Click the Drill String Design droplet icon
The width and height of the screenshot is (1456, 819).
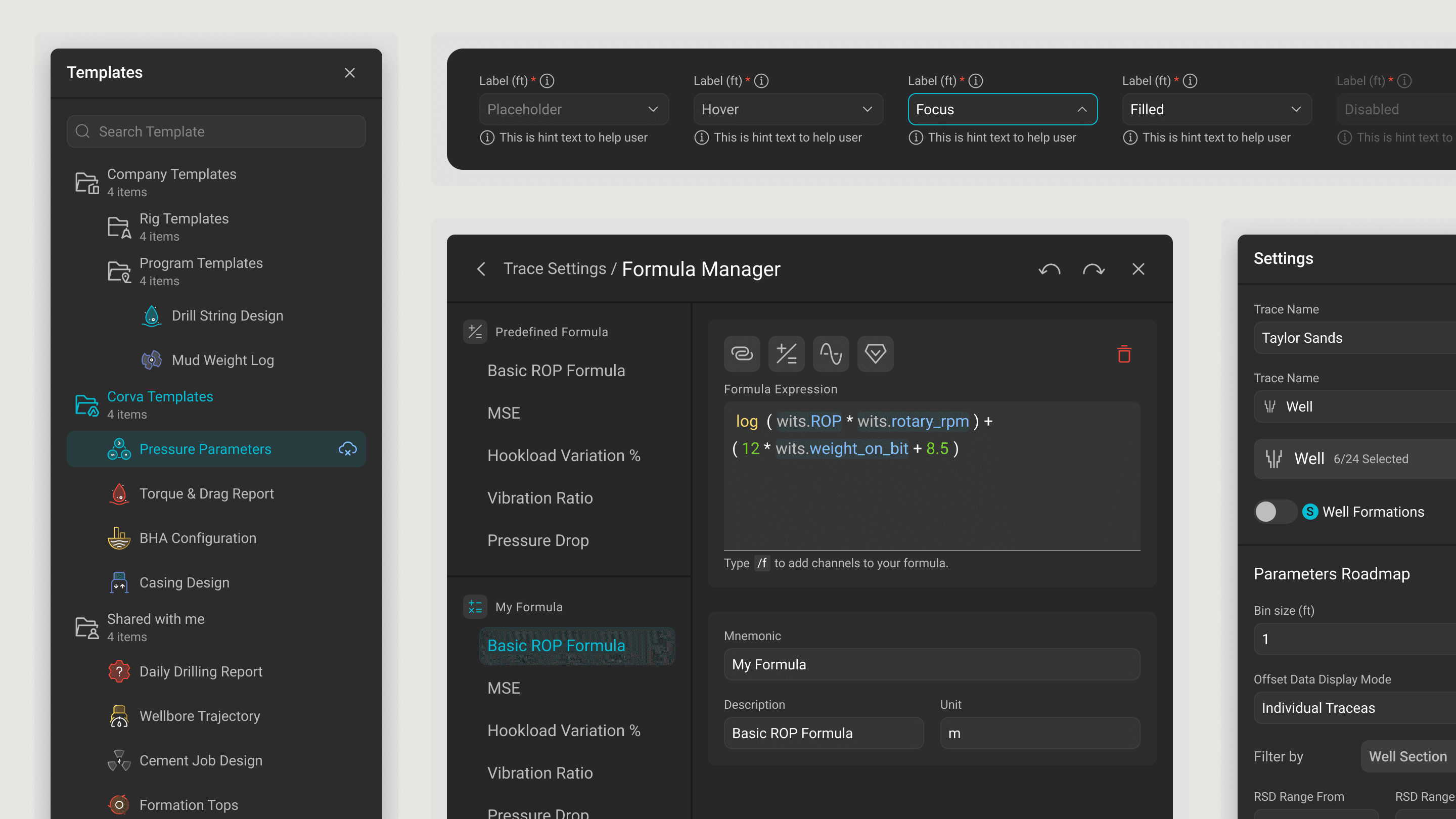152,316
